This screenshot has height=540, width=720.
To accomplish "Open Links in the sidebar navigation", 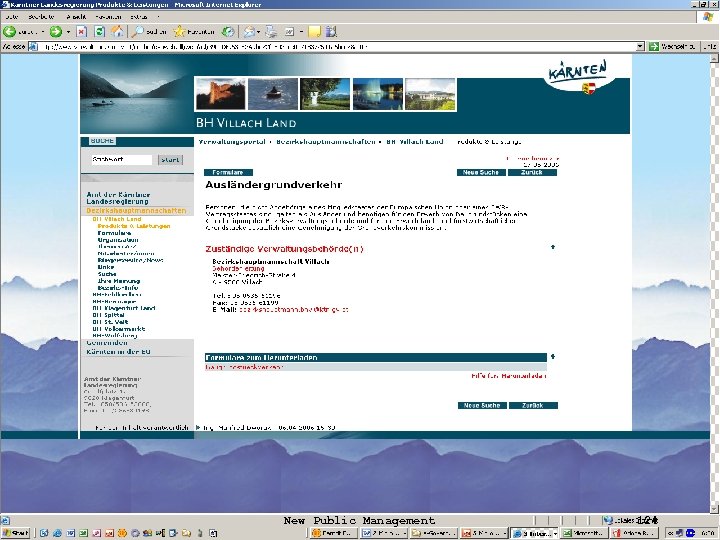I will click(x=106, y=267).
